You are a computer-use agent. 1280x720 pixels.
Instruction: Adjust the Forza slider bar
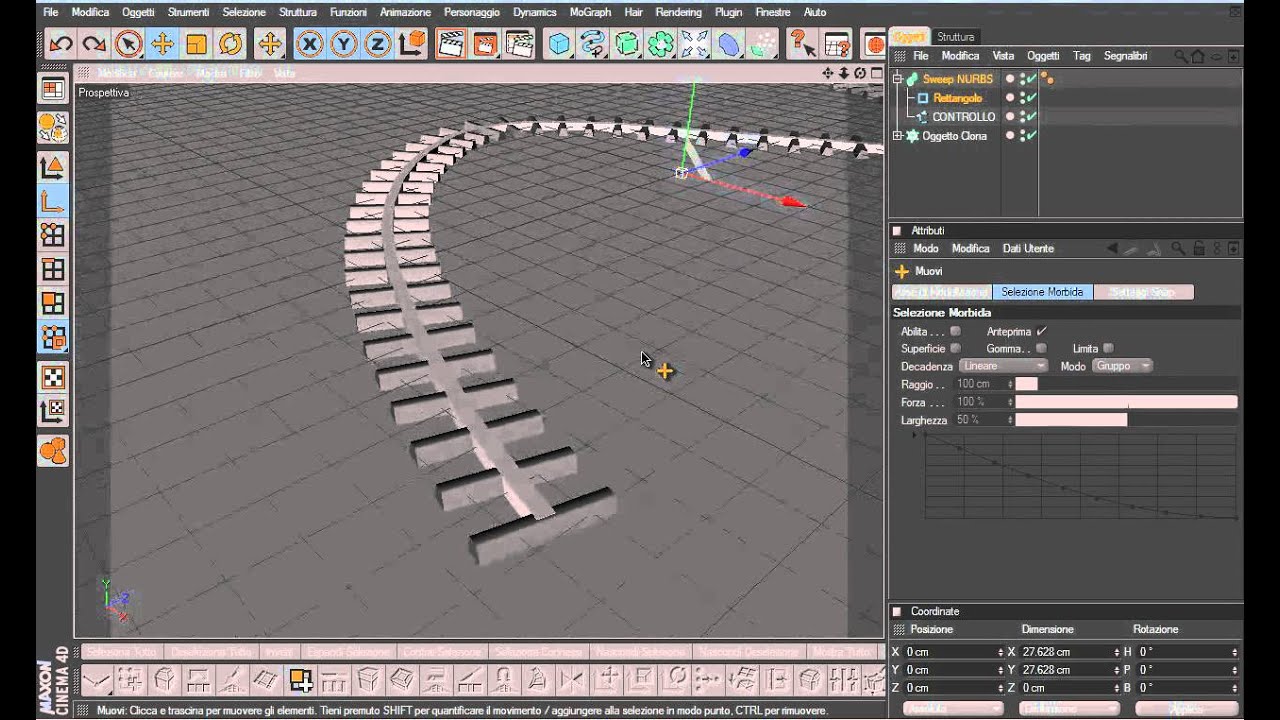click(x=1126, y=402)
